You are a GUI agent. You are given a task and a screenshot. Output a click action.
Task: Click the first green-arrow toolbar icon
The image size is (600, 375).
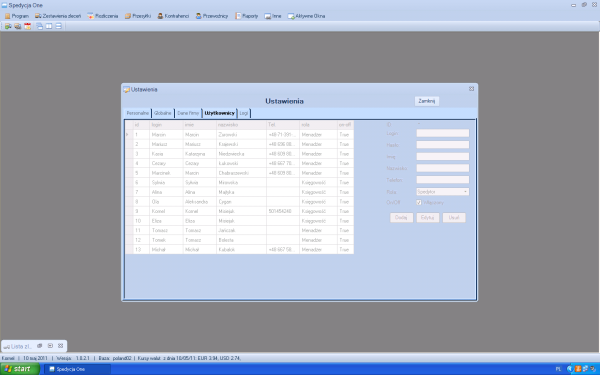pyautogui.click(x=8, y=26)
